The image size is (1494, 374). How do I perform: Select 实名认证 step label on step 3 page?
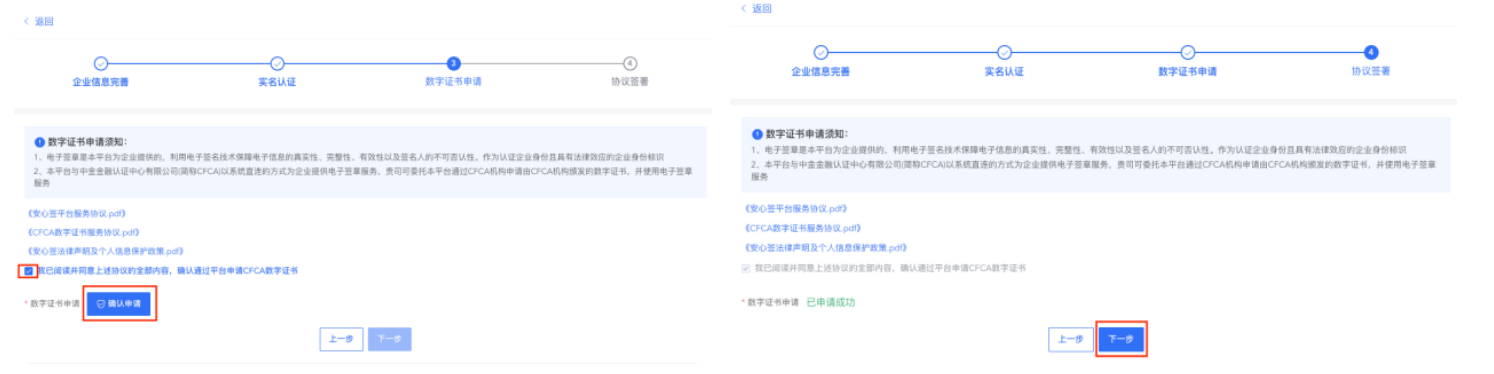[x=277, y=82]
